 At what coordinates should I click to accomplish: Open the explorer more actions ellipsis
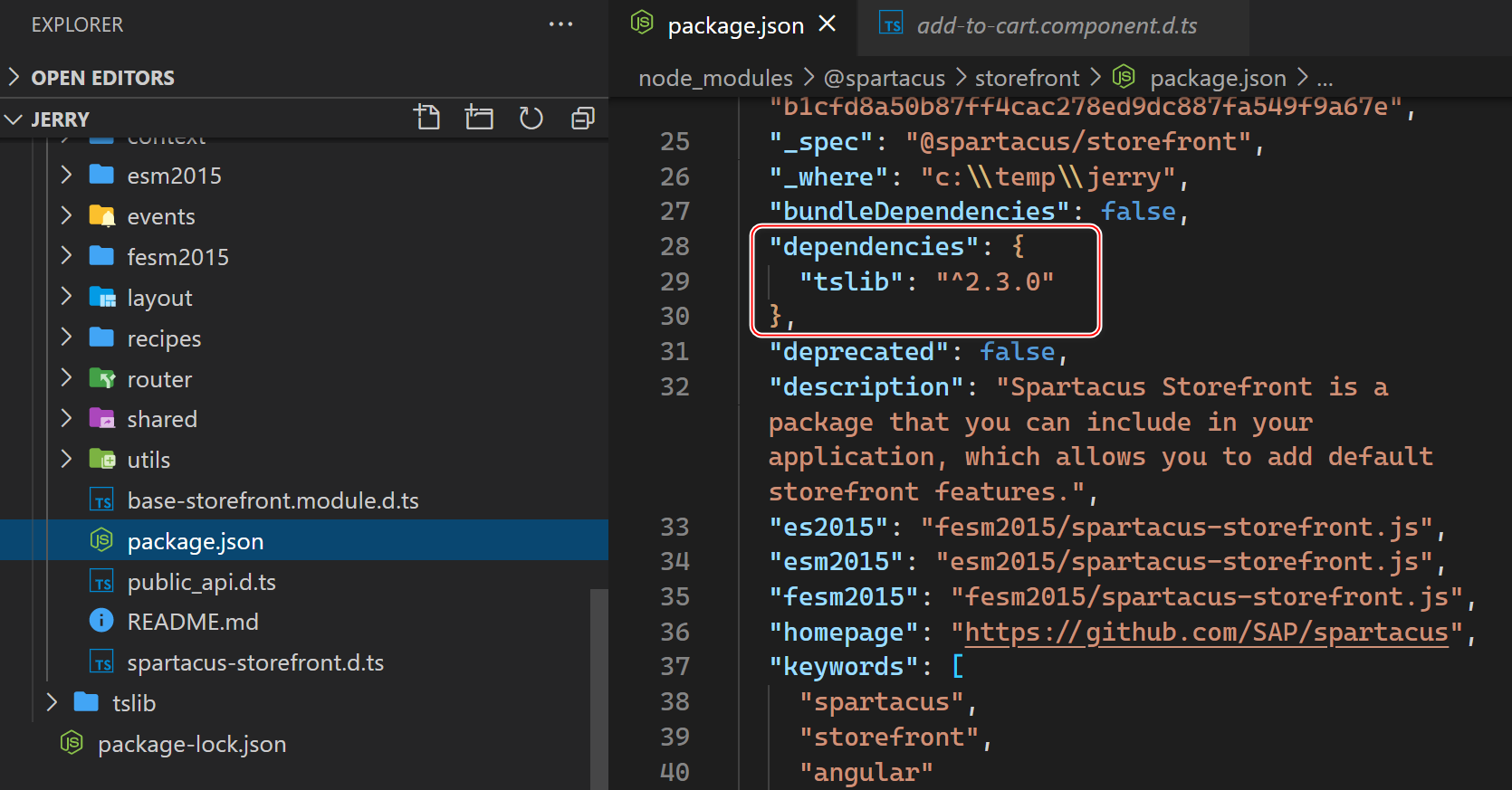pyautogui.click(x=561, y=24)
